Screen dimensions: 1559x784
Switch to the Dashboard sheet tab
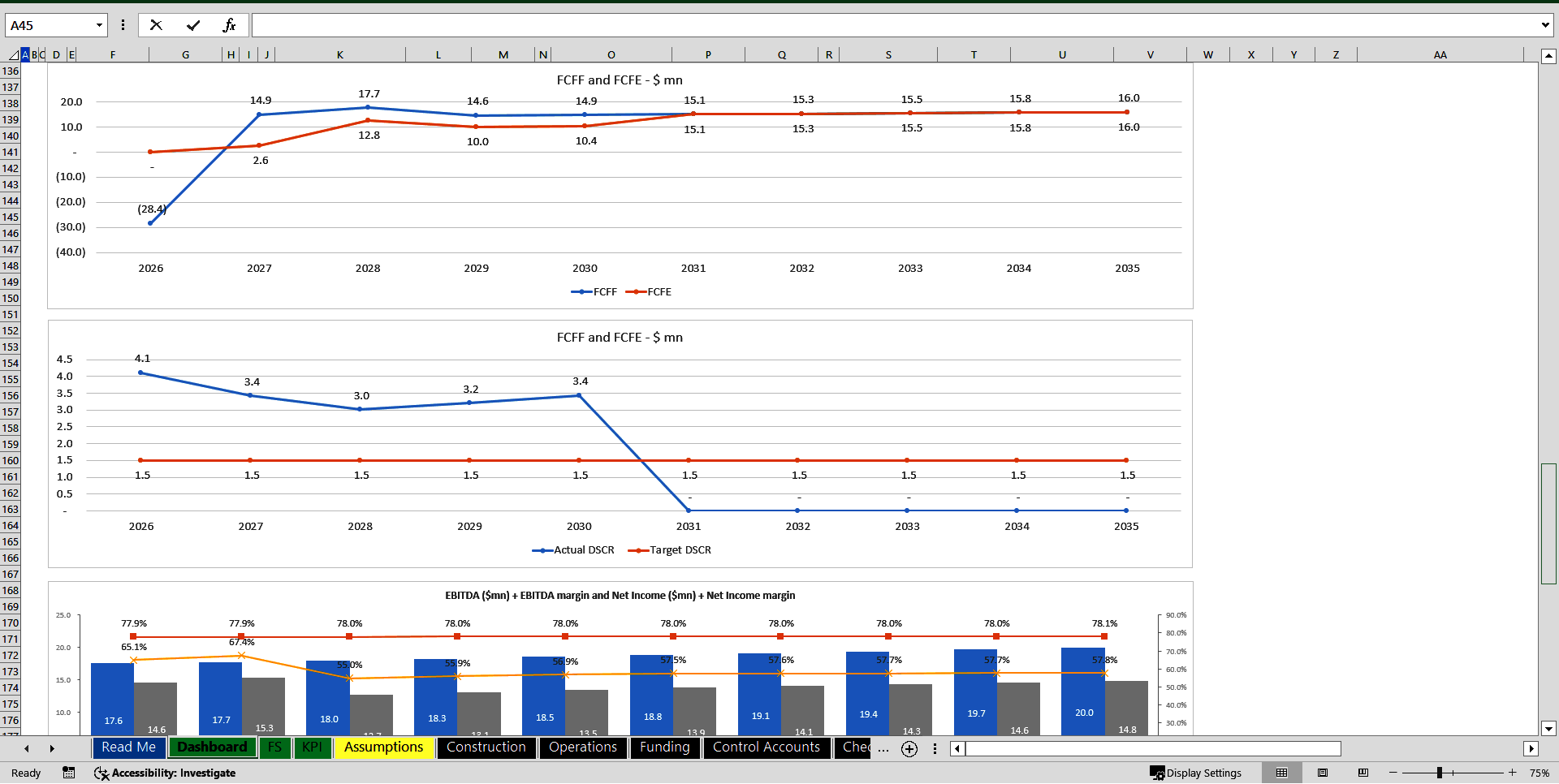pos(212,747)
